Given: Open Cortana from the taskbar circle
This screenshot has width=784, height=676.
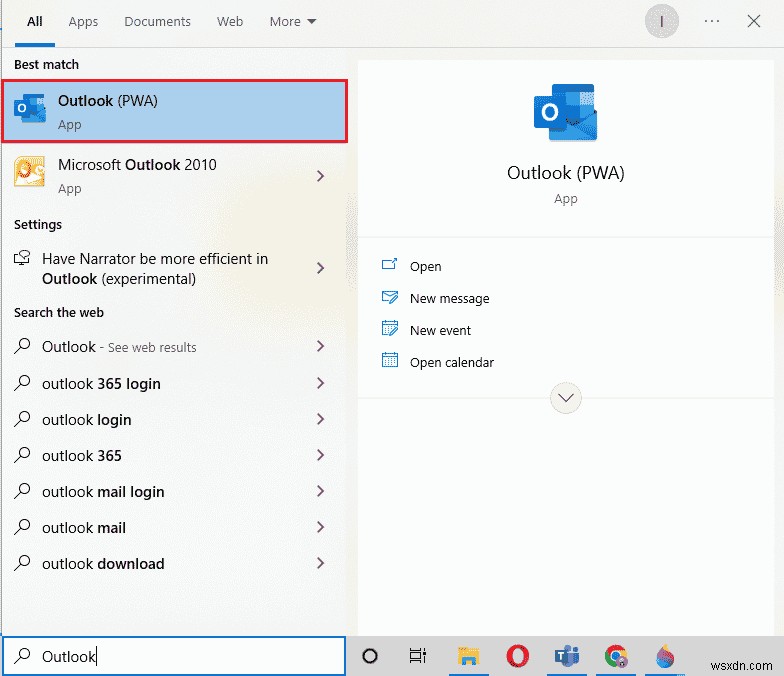Looking at the screenshot, I should click(x=370, y=656).
